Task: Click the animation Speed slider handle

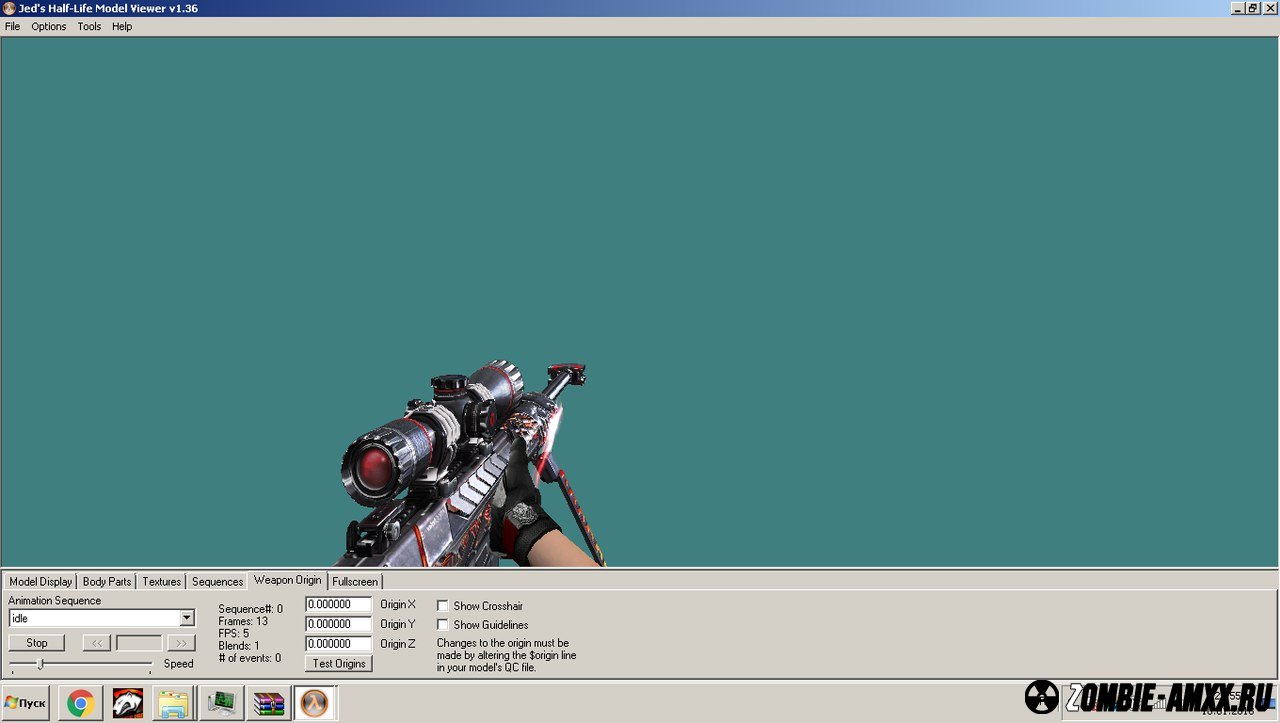Action: pyautogui.click(x=40, y=664)
